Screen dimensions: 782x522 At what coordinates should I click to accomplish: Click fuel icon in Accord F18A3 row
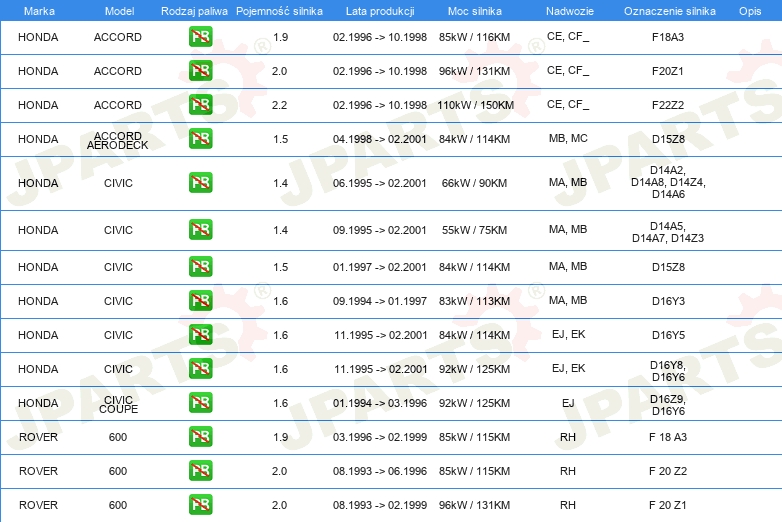pos(200,36)
